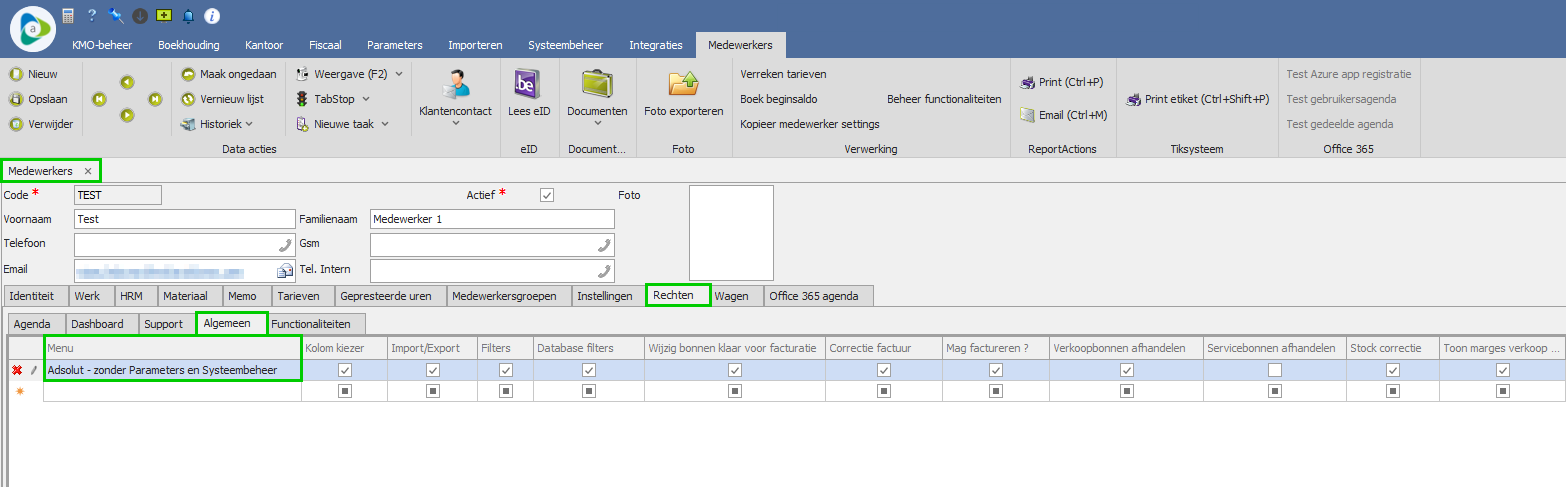Jump to the last record arrow
The image size is (1566, 487).
[155, 99]
